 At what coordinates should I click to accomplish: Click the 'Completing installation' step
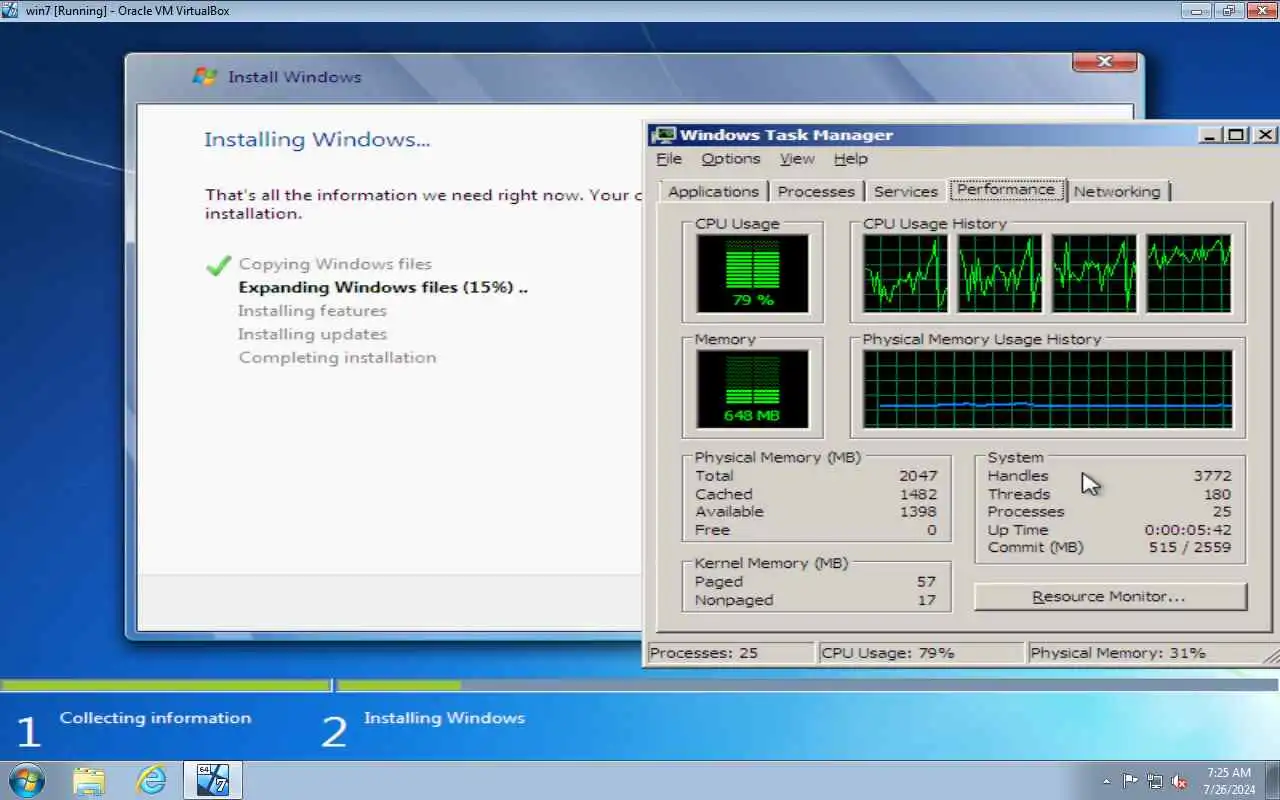(x=337, y=358)
